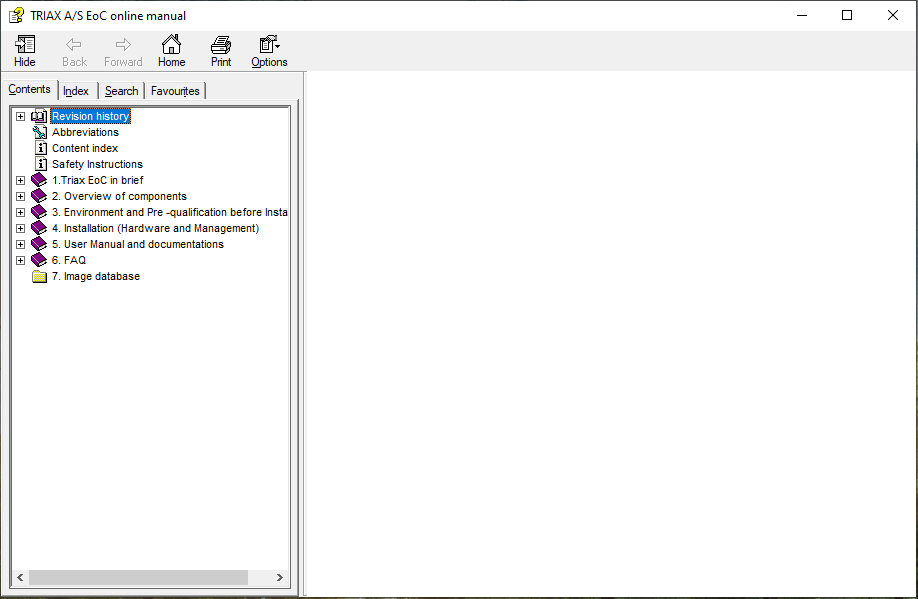The width and height of the screenshot is (918, 599).
Task: Open the Abbreviations topic
Action: [85, 132]
